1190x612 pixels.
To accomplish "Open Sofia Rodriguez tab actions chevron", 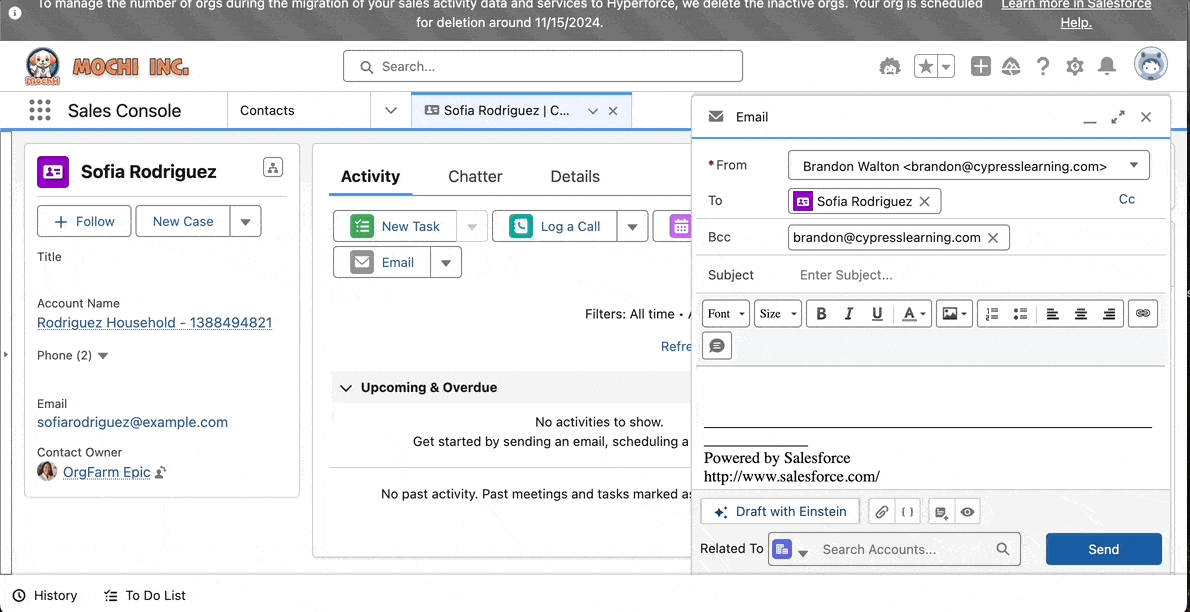I will point(593,111).
